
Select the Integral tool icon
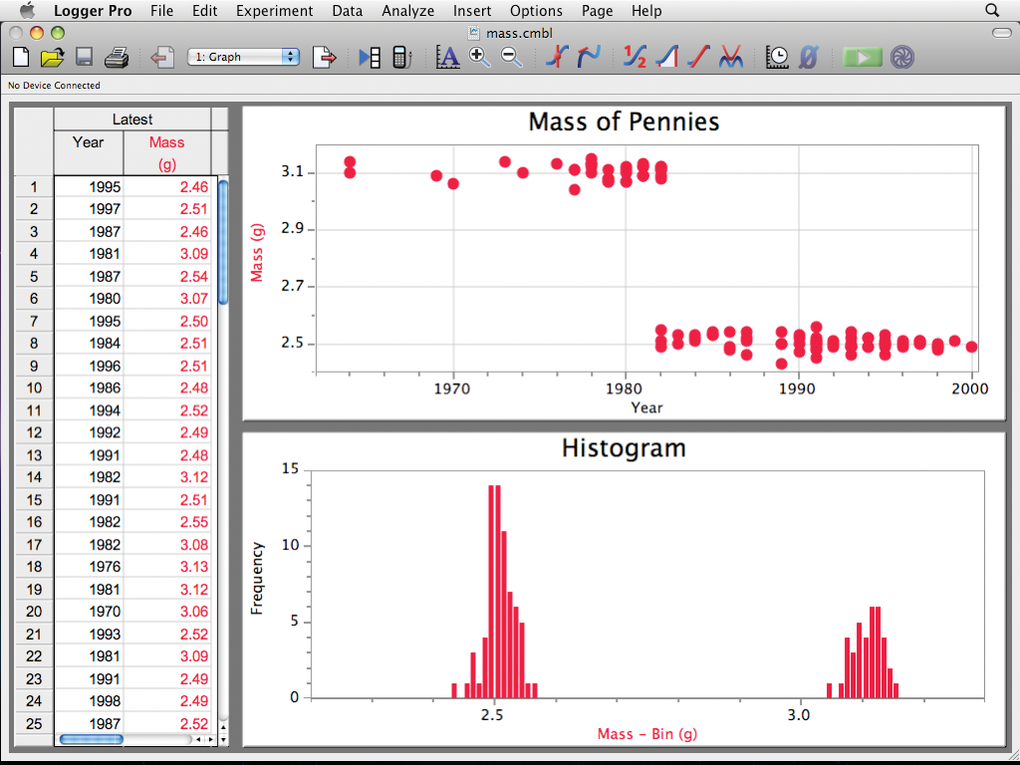666,58
